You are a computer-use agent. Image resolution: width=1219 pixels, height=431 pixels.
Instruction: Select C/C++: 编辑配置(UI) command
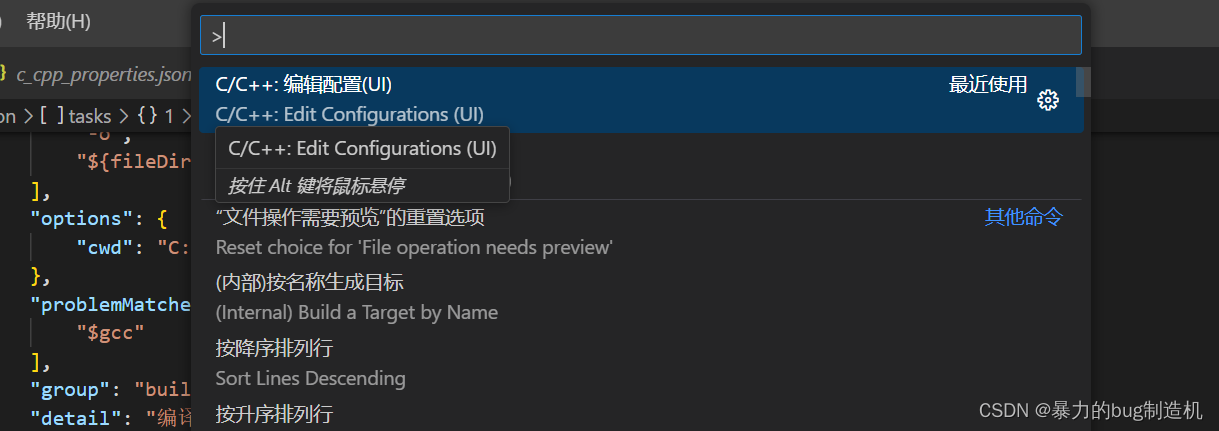[x=640, y=99]
